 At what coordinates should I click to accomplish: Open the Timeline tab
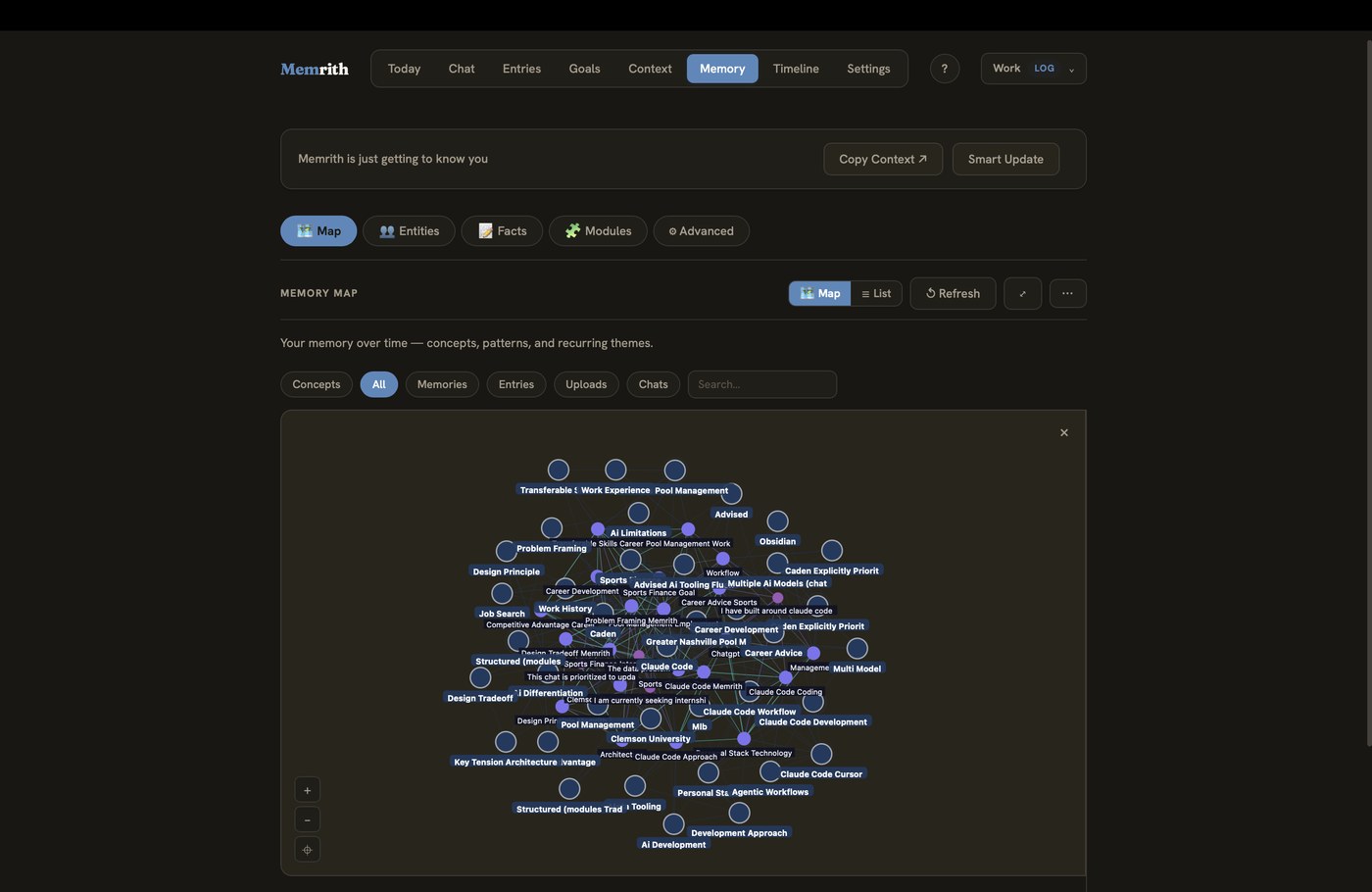tap(796, 69)
